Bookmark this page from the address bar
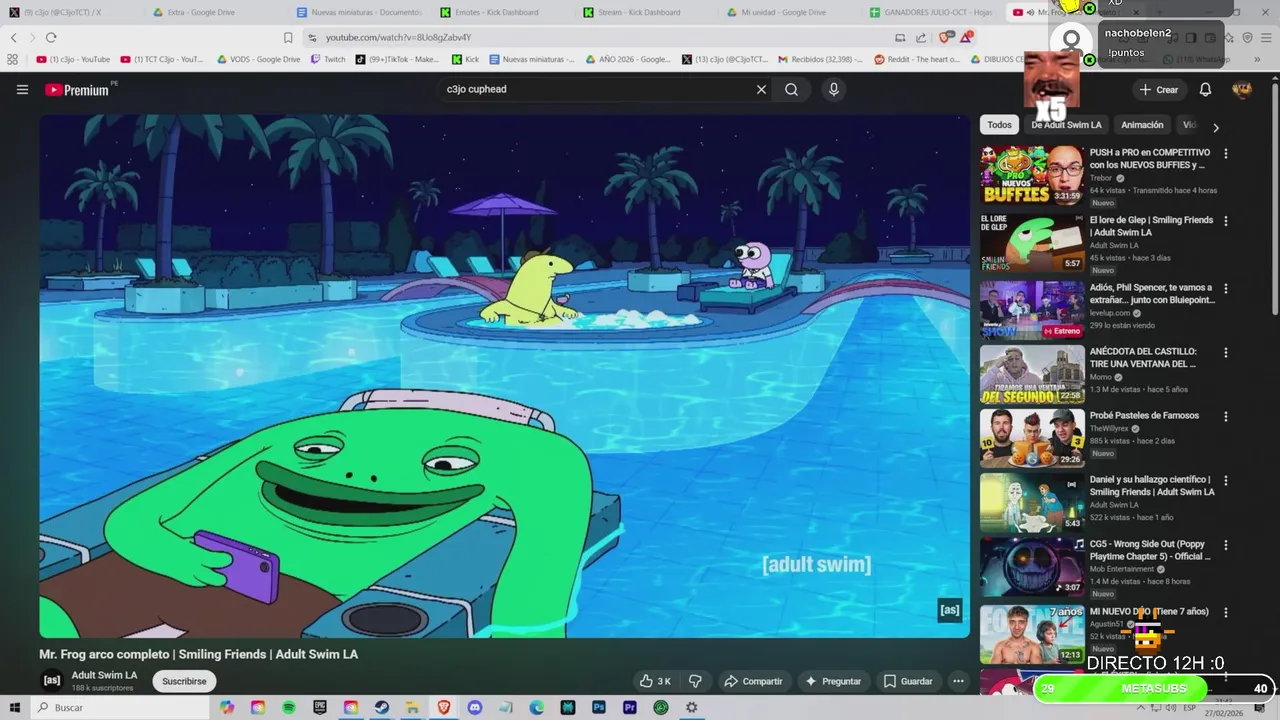This screenshot has width=1280, height=720. tap(288, 37)
